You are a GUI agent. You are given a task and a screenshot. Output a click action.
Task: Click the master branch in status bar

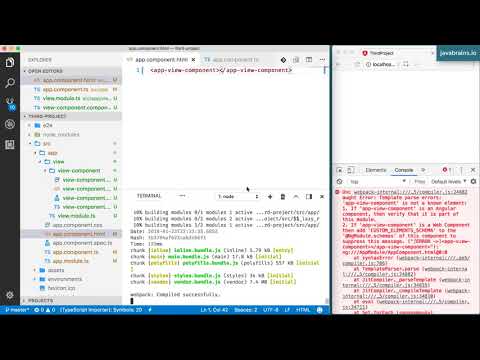click(17, 310)
